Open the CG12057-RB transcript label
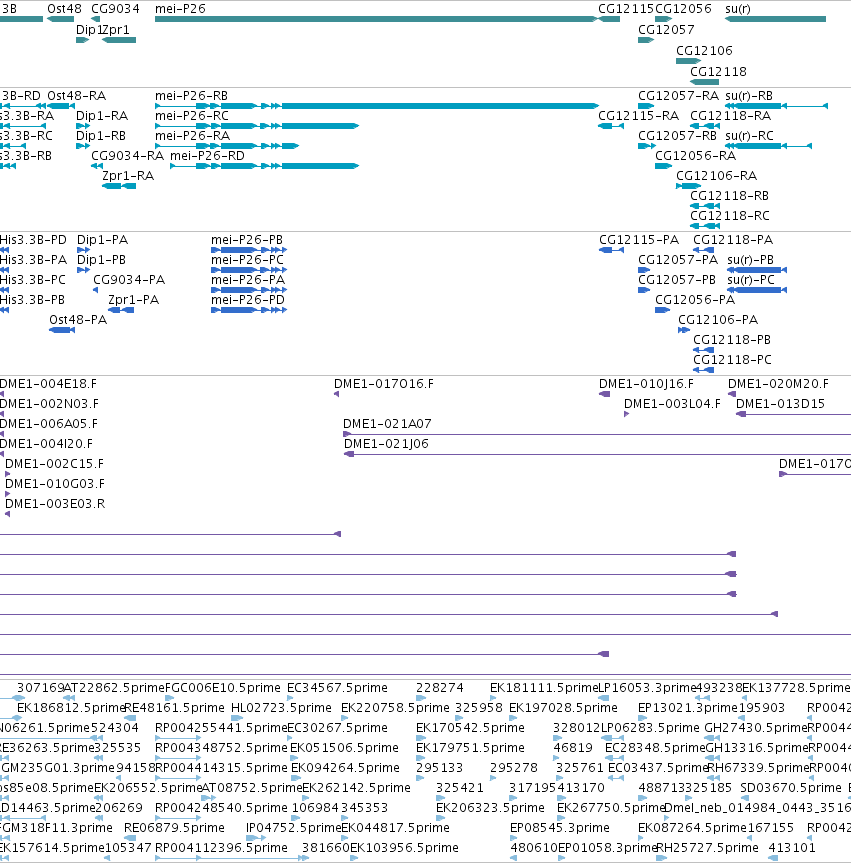Viewport: 851px width, 863px height. tap(678, 136)
